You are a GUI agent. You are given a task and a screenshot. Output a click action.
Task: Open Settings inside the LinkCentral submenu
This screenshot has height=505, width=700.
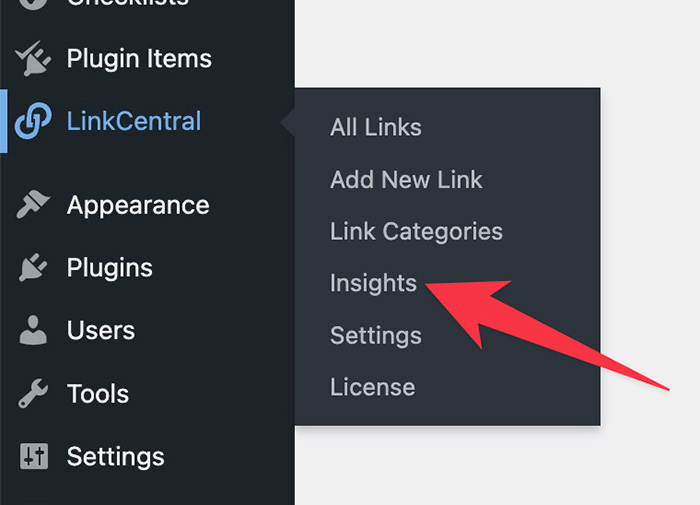(x=376, y=336)
